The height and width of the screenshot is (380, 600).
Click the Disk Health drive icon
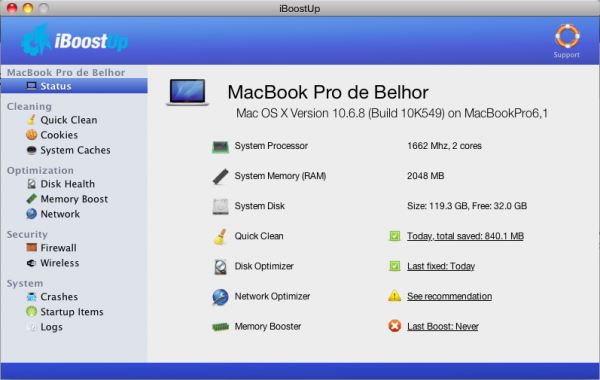[x=31, y=184]
